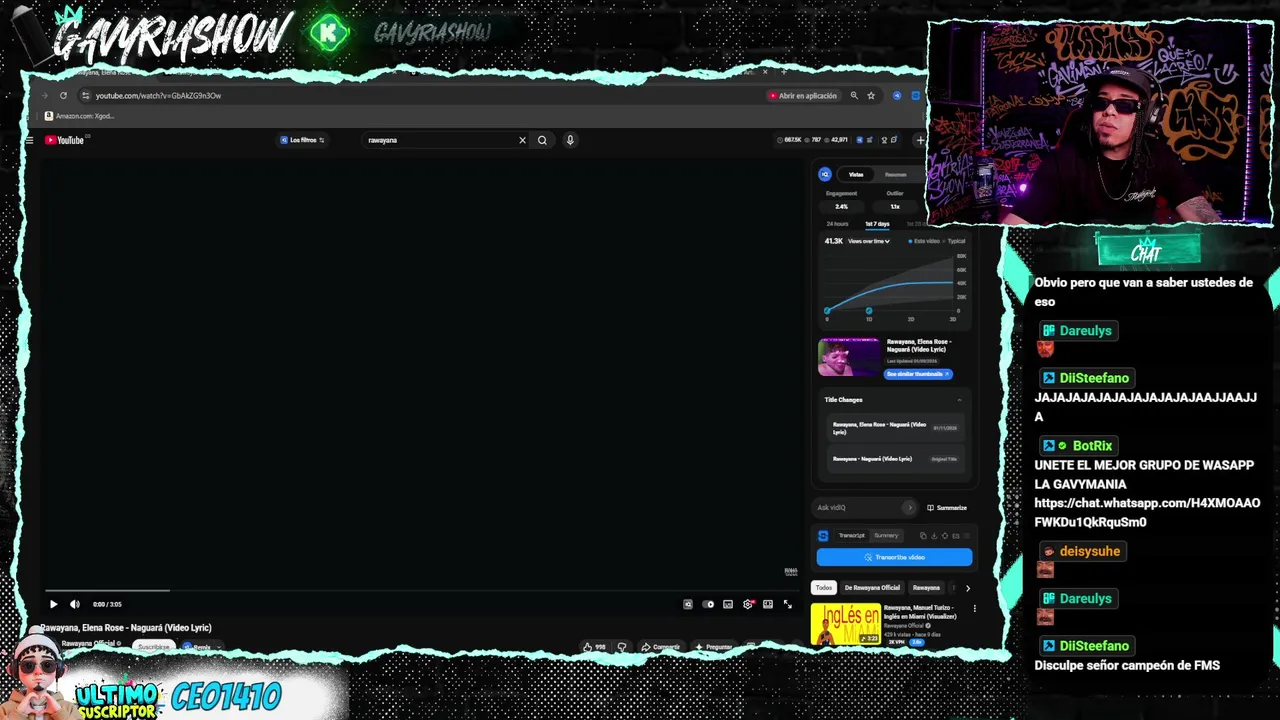Screen dimensions: 1280x720
Task: Open more options for Inglés en Miami video
Action: [975, 608]
